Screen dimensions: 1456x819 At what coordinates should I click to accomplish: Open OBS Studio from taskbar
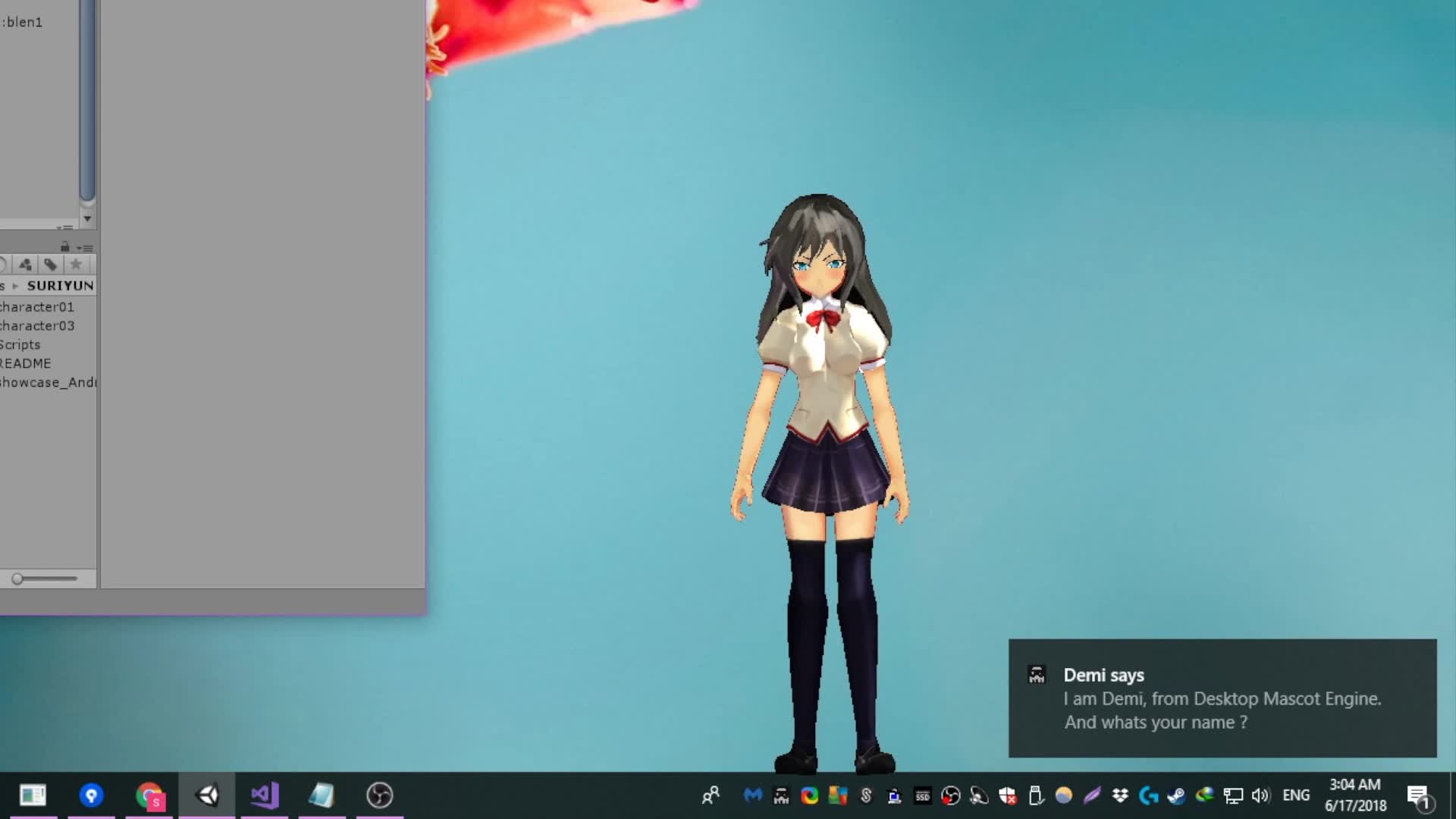[x=380, y=795]
